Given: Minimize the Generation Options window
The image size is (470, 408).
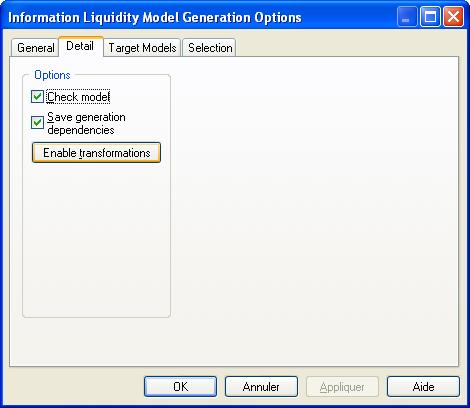Looking at the screenshot, I should click(x=407, y=17).
